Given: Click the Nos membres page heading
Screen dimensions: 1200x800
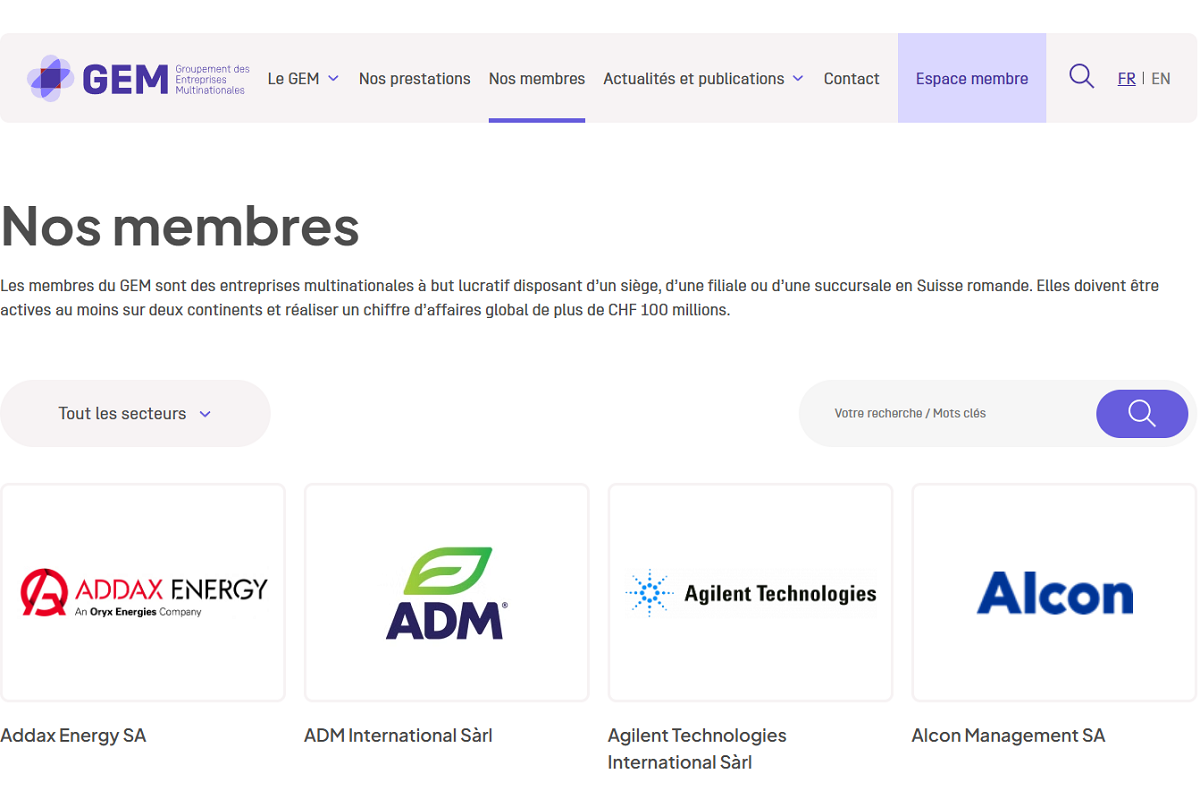Looking at the screenshot, I should [180, 226].
